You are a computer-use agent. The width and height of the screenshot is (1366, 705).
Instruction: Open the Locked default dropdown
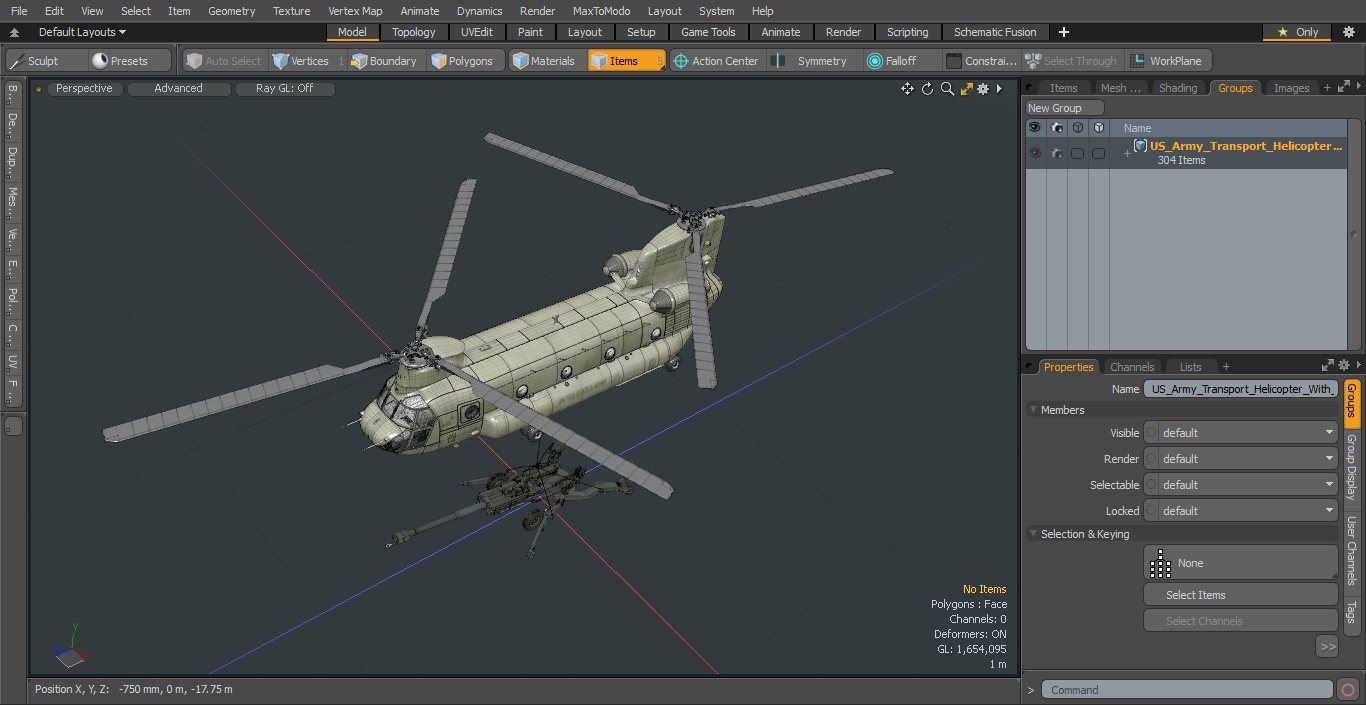[x=1248, y=511]
